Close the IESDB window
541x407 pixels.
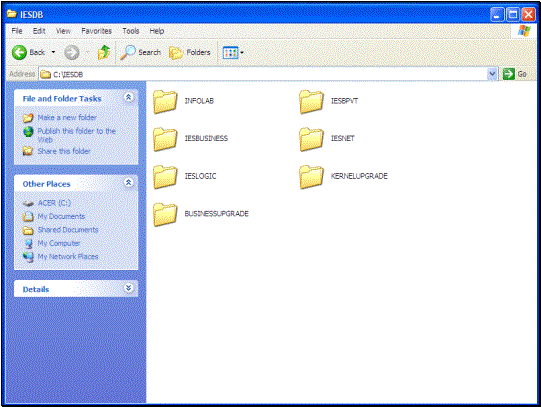528,14
